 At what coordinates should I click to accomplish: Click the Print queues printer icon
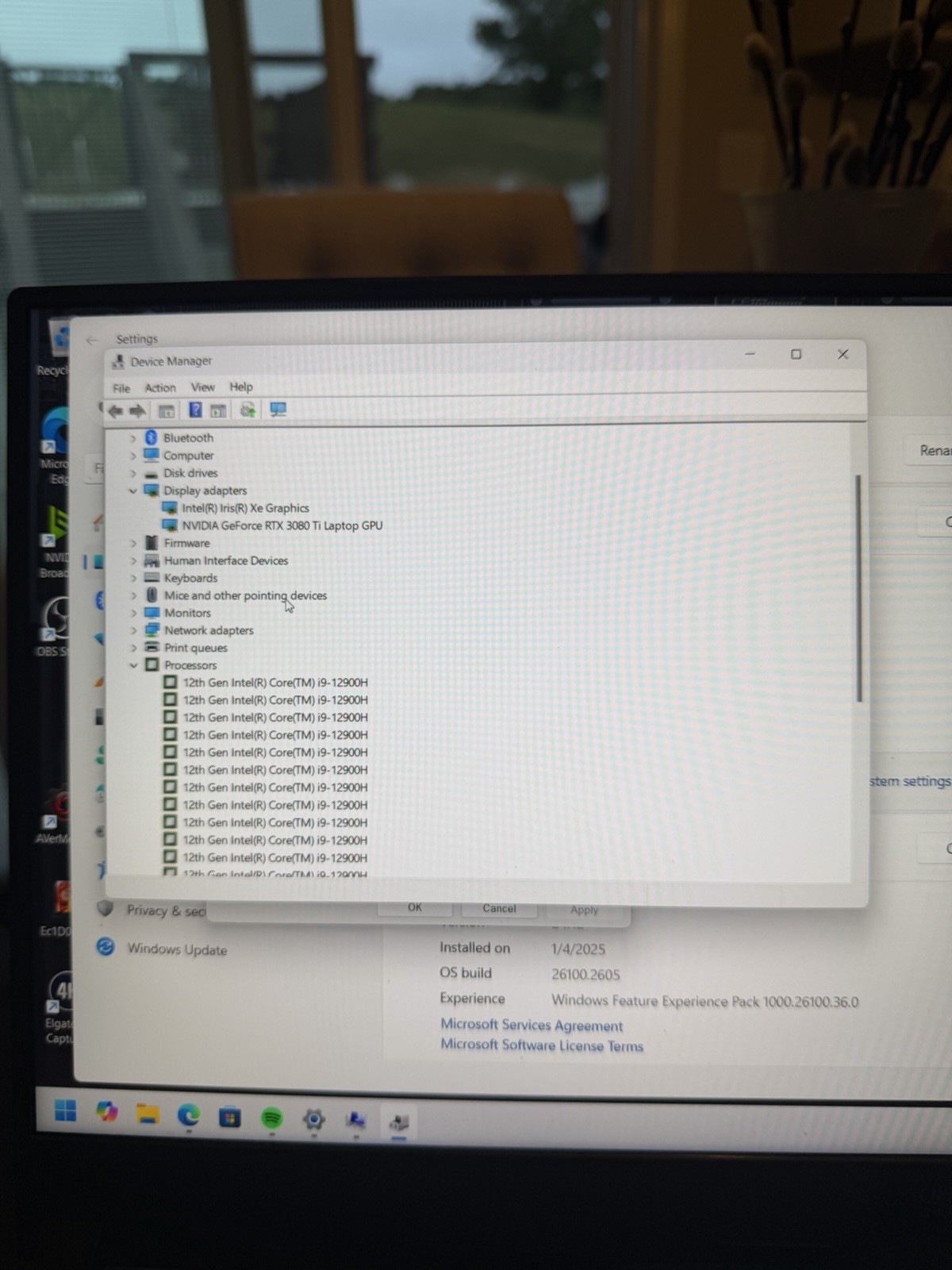click(x=152, y=648)
